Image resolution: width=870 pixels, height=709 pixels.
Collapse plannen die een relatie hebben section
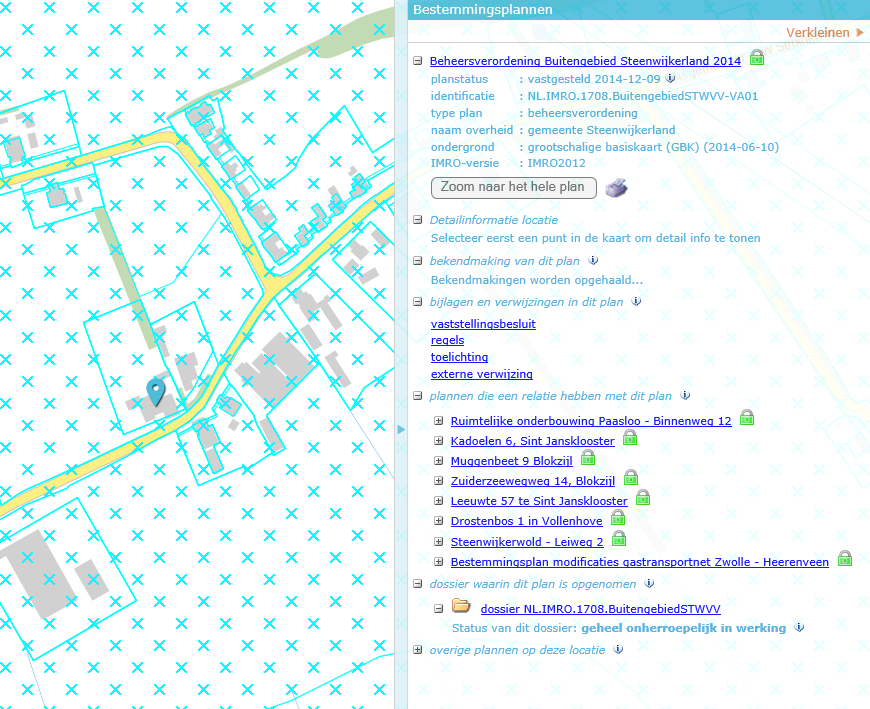(x=418, y=396)
